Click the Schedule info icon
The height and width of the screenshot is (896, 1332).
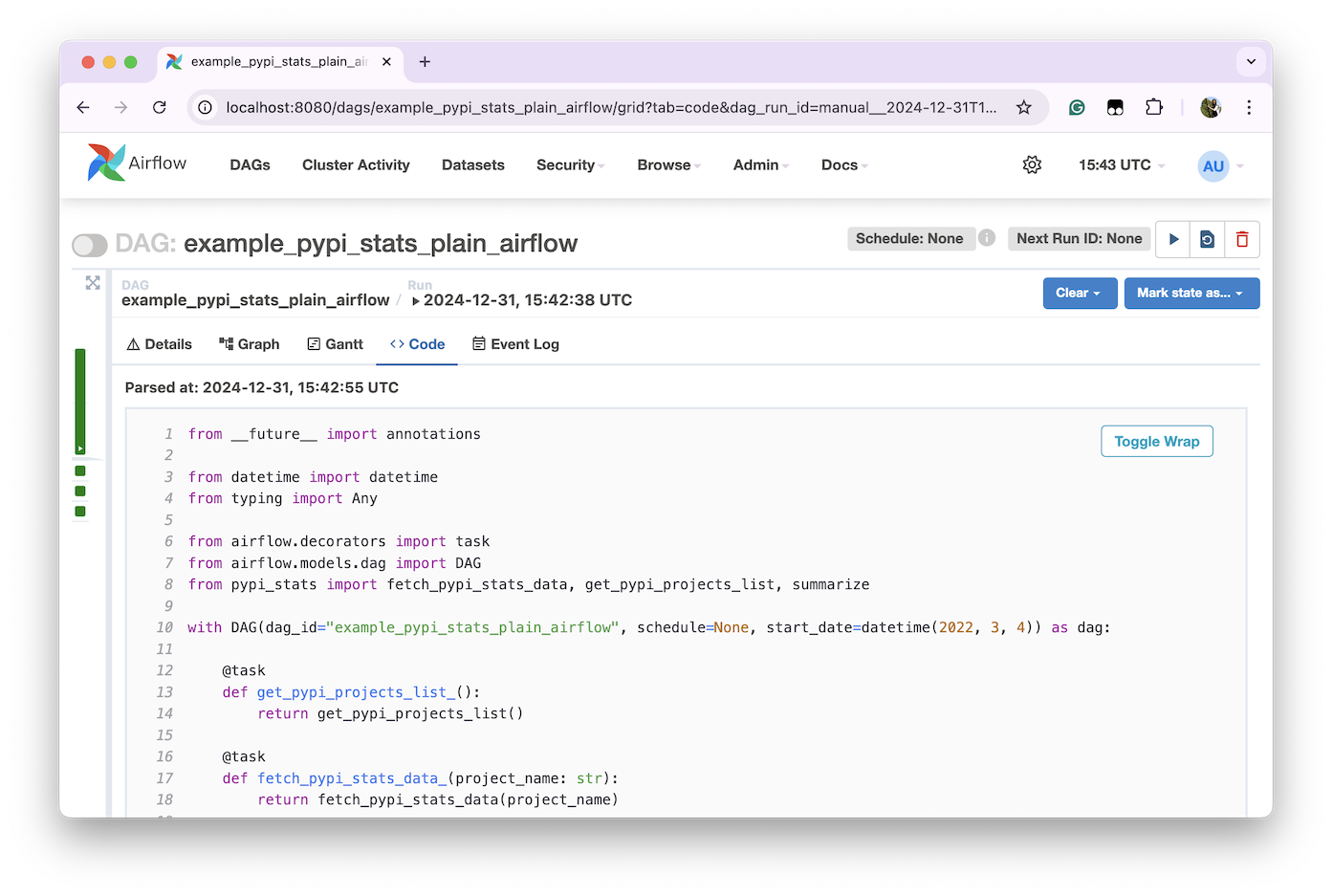click(x=987, y=238)
